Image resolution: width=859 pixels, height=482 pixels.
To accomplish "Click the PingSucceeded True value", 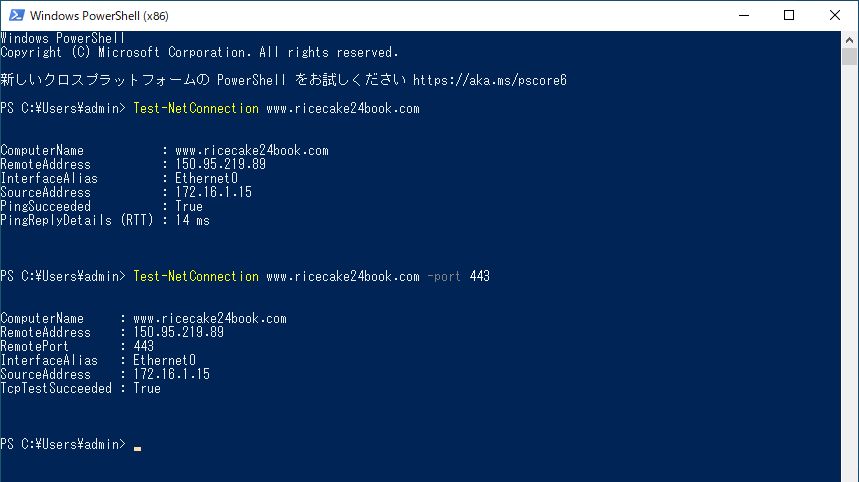I will pos(189,206).
